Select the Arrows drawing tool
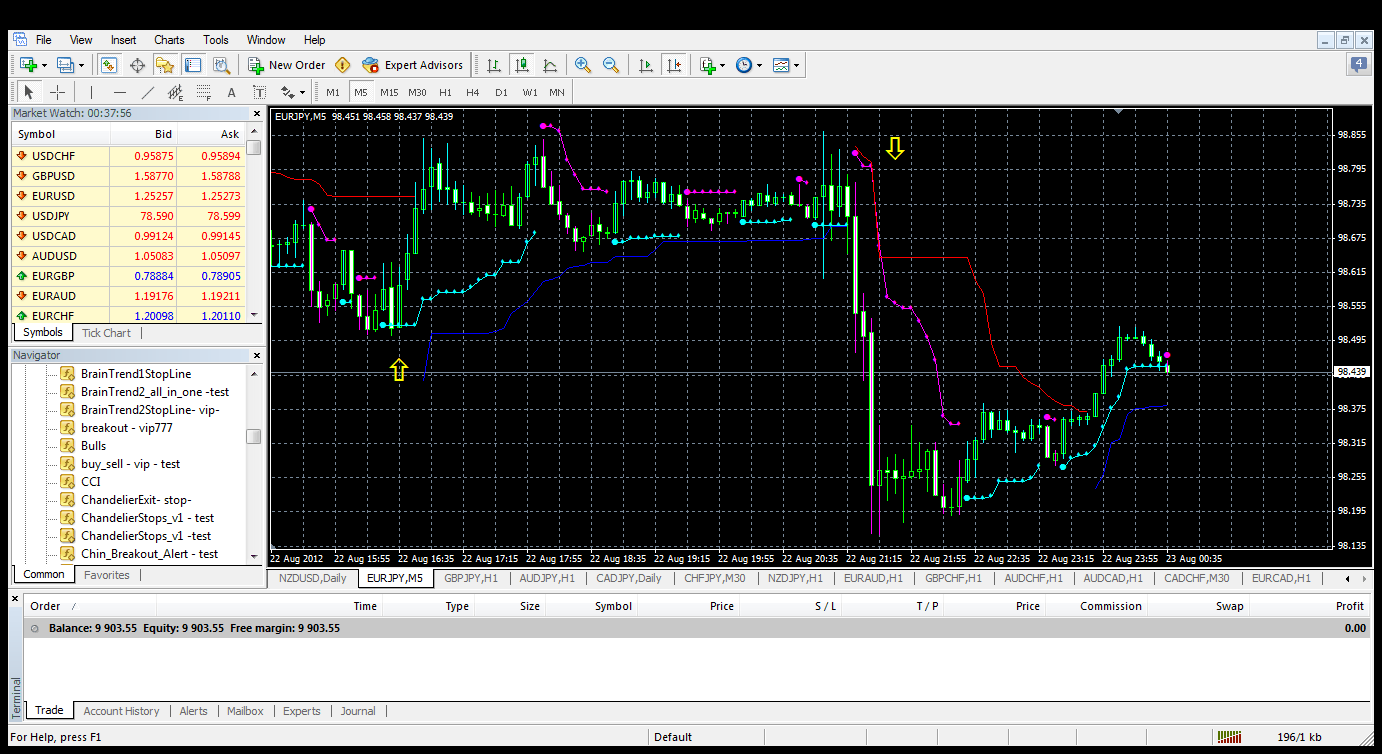Image resolution: width=1382 pixels, height=754 pixels. 288,92
